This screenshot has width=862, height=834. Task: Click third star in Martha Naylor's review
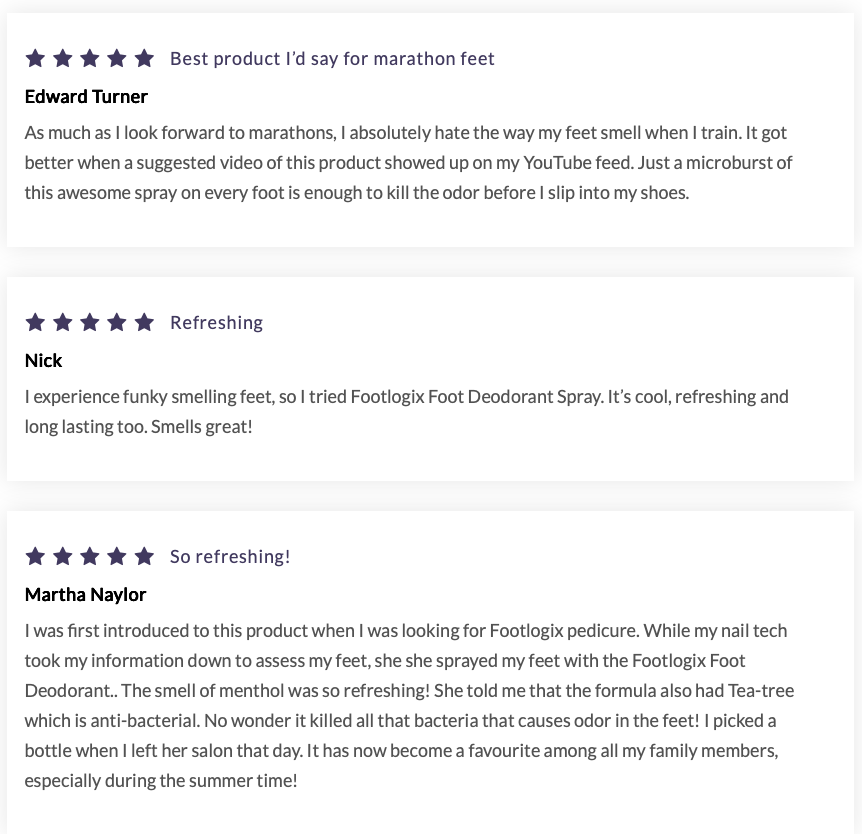tap(90, 556)
